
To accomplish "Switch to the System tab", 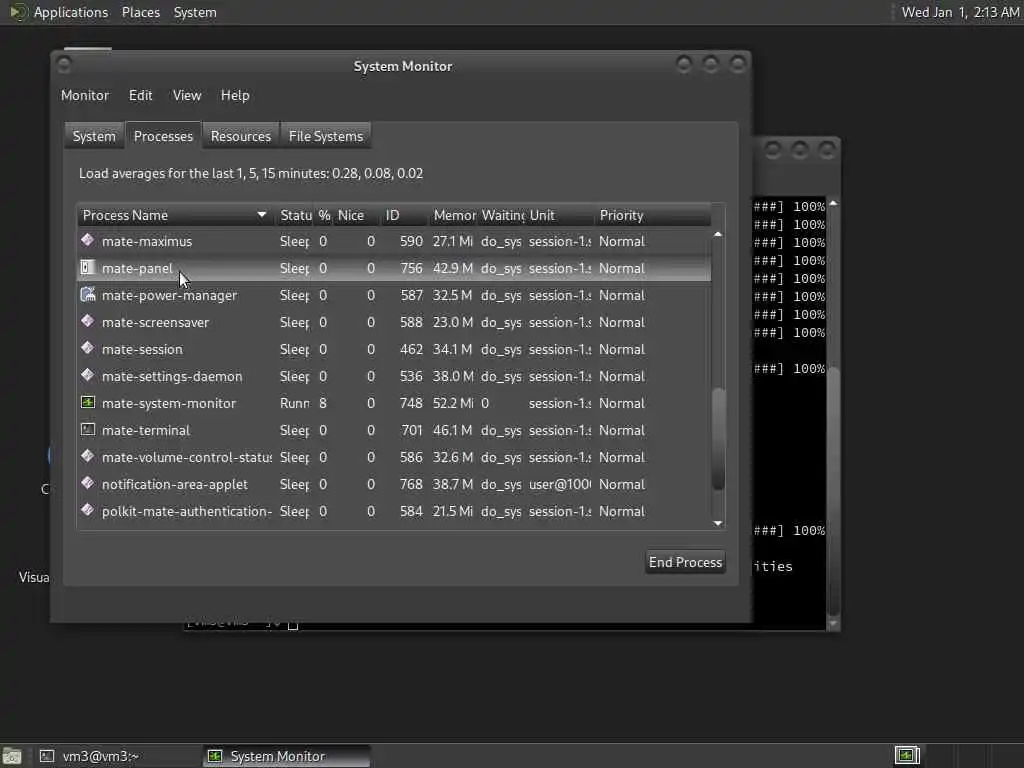I will [x=94, y=136].
